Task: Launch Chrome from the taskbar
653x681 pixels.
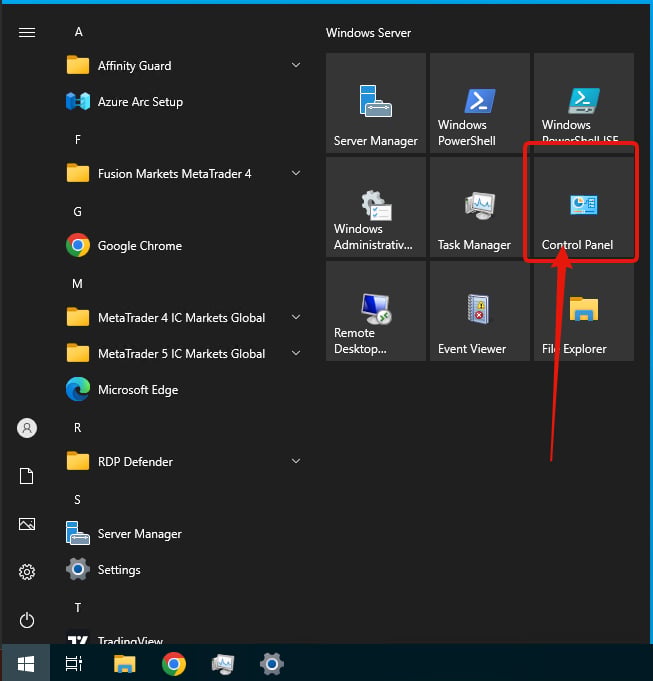Action: (x=174, y=664)
